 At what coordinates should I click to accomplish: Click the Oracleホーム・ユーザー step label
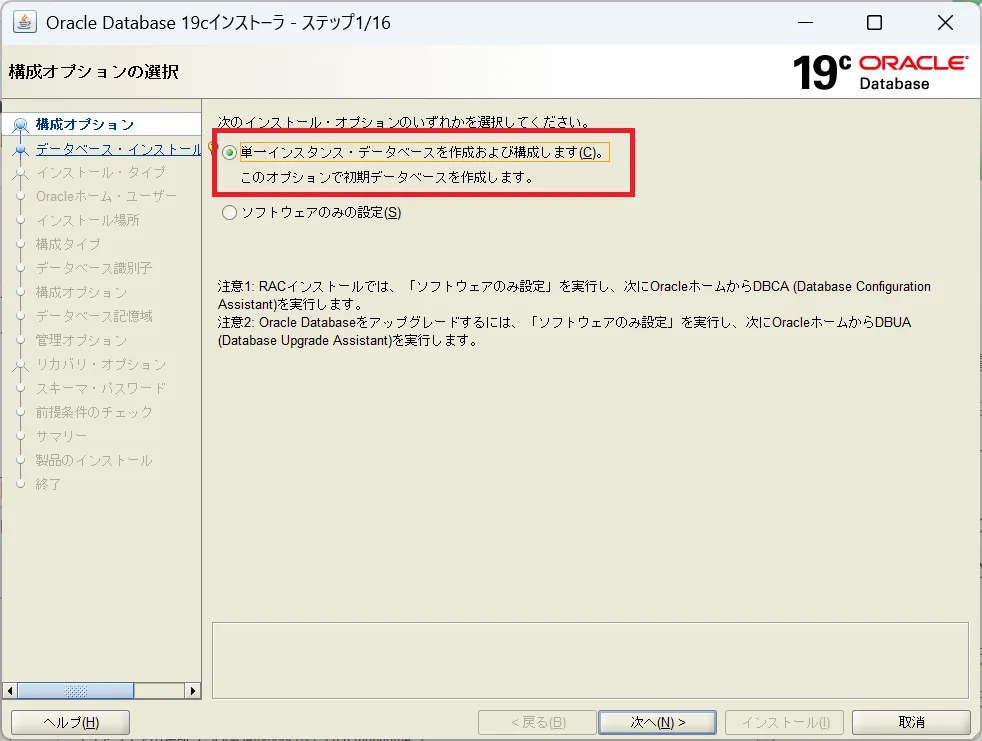point(106,196)
